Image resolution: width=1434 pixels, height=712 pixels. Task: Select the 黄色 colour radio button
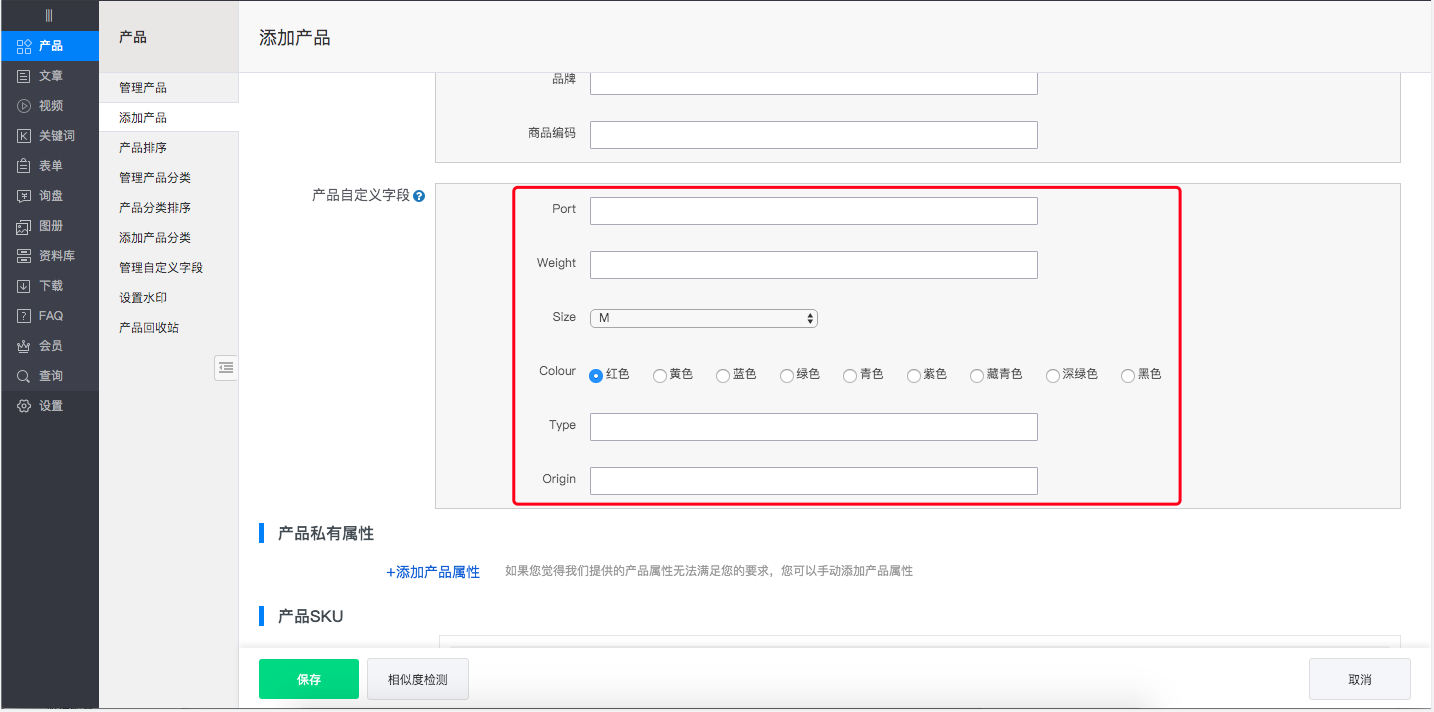click(660, 376)
